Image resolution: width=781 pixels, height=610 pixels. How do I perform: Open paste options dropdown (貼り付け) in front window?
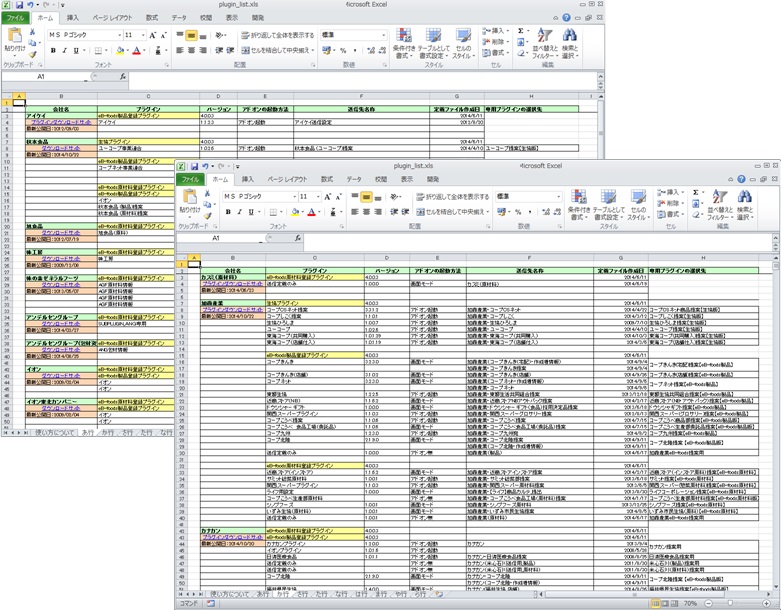coord(190,217)
